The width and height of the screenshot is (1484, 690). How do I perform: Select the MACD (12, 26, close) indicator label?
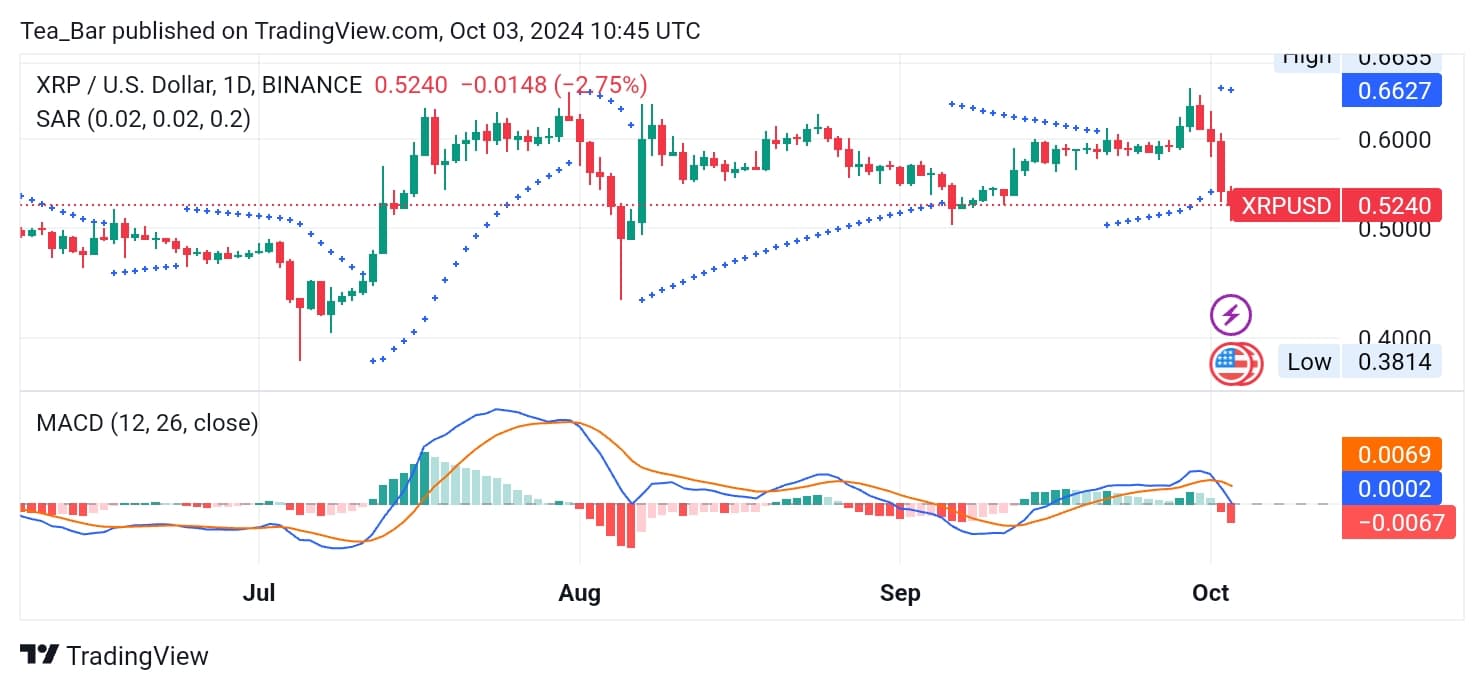[x=147, y=423]
